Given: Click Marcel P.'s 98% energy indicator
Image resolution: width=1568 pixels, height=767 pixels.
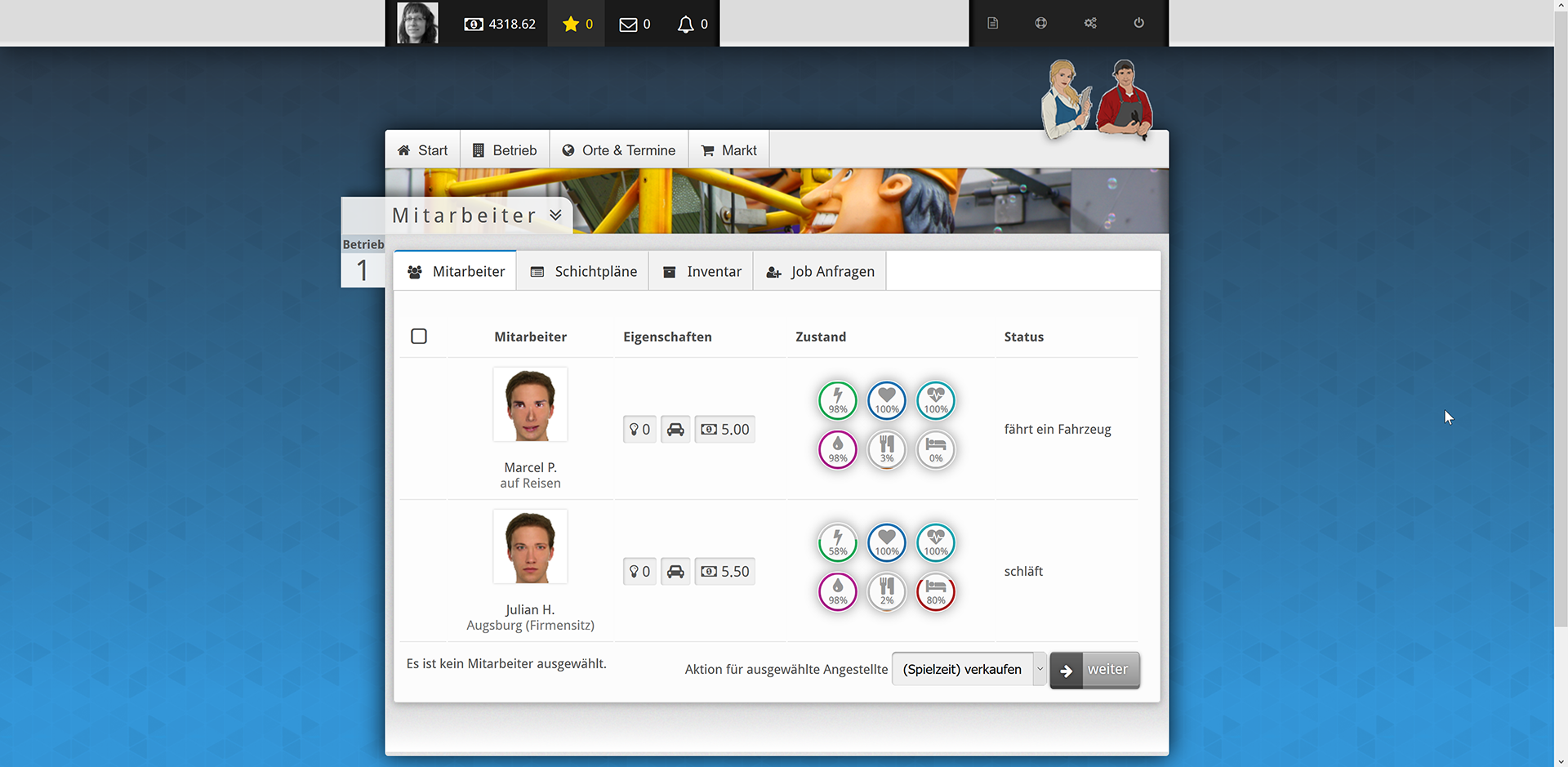Looking at the screenshot, I should tap(838, 400).
